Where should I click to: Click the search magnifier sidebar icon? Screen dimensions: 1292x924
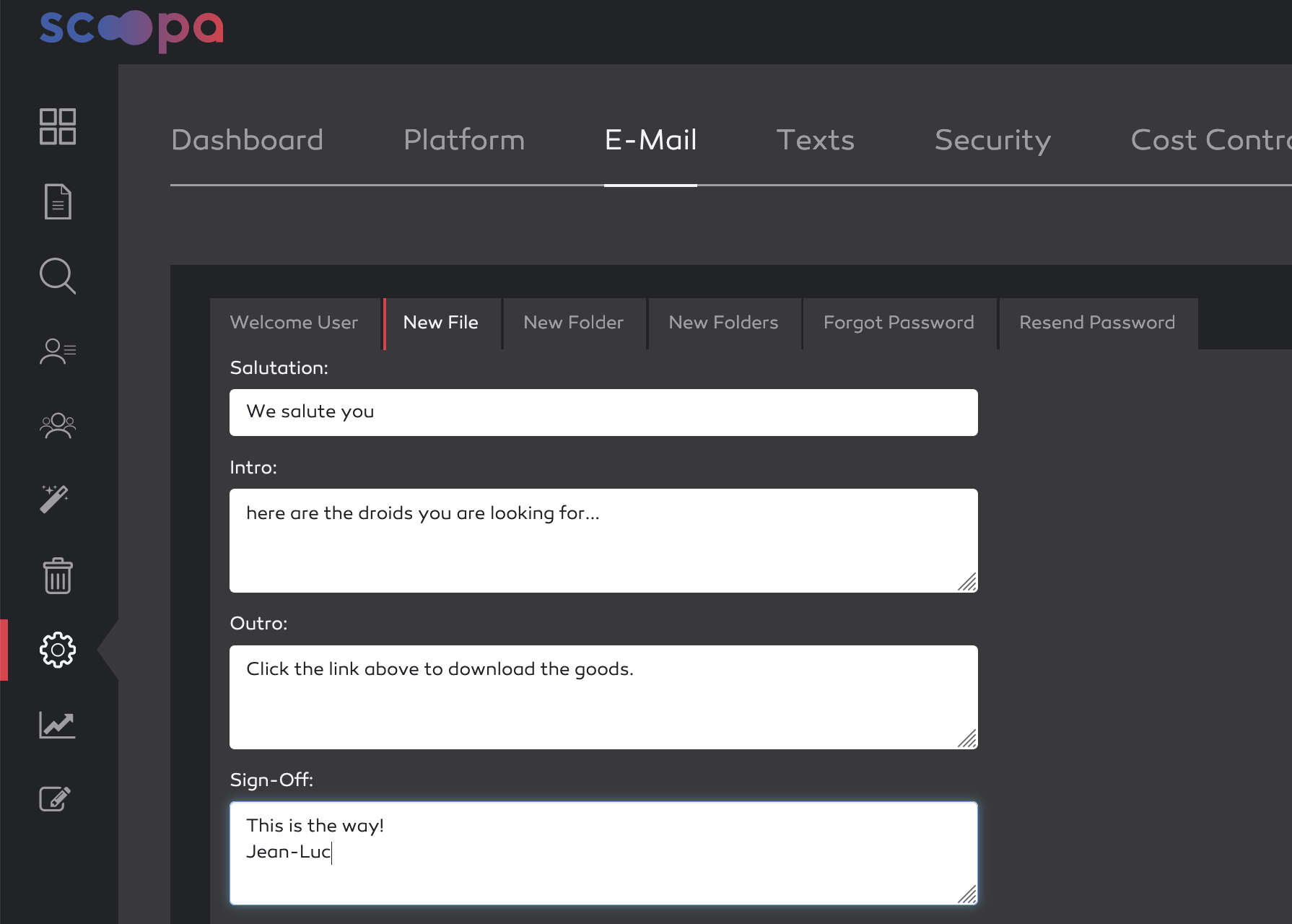58,276
